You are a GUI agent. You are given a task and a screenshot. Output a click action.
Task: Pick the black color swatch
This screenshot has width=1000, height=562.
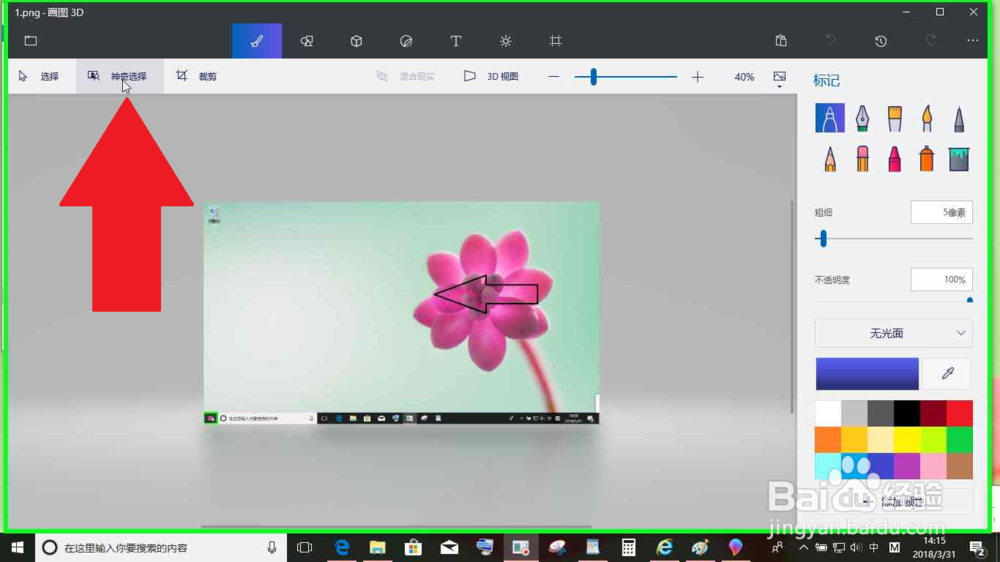point(907,413)
